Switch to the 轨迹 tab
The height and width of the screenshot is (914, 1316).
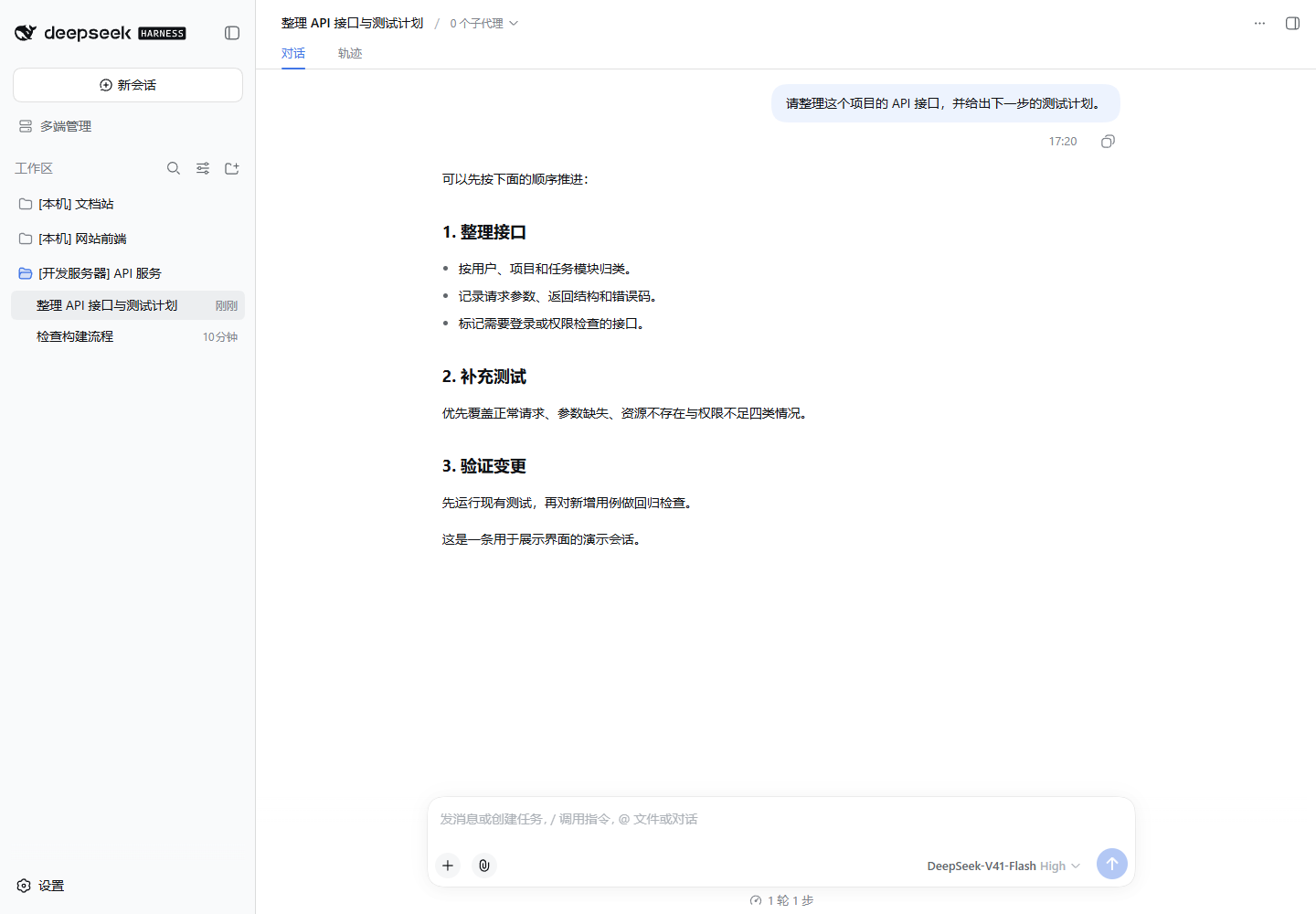(350, 53)
